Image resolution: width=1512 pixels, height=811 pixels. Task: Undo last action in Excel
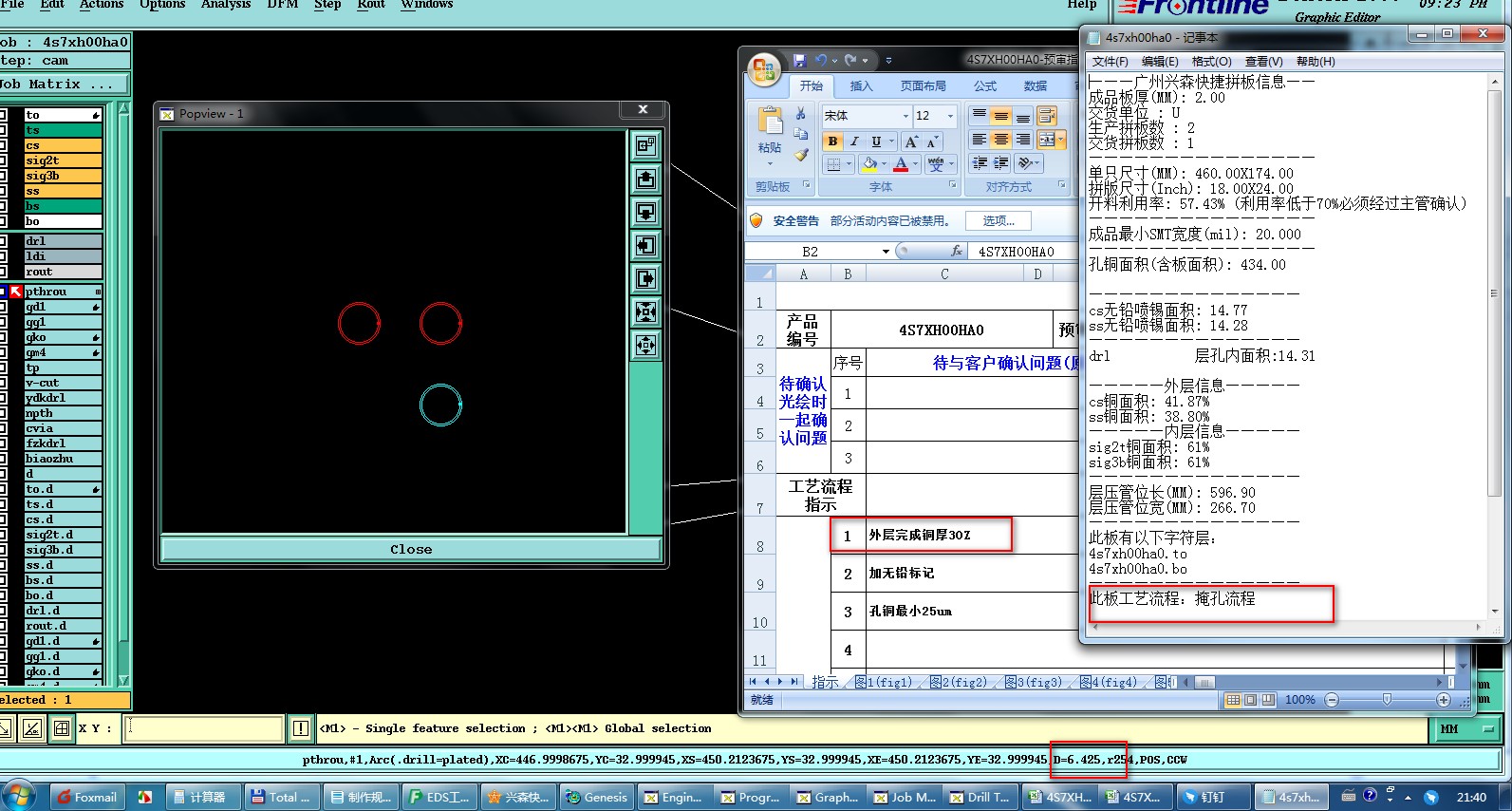click(820, 60)
